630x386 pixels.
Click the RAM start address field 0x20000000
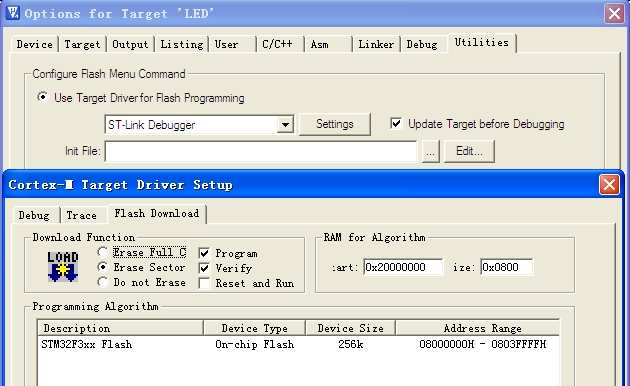(x=403, y=267)
